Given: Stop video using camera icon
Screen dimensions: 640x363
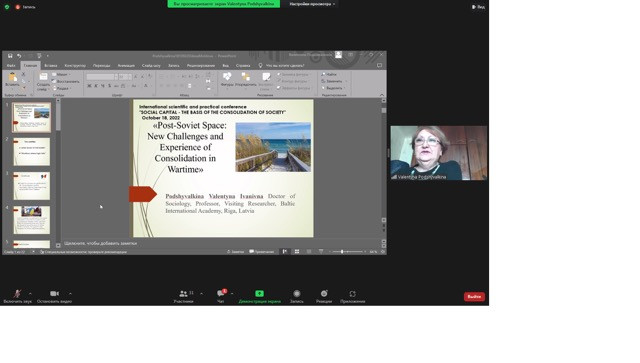Looking at the screenshot, I should (x=54, y=296).
